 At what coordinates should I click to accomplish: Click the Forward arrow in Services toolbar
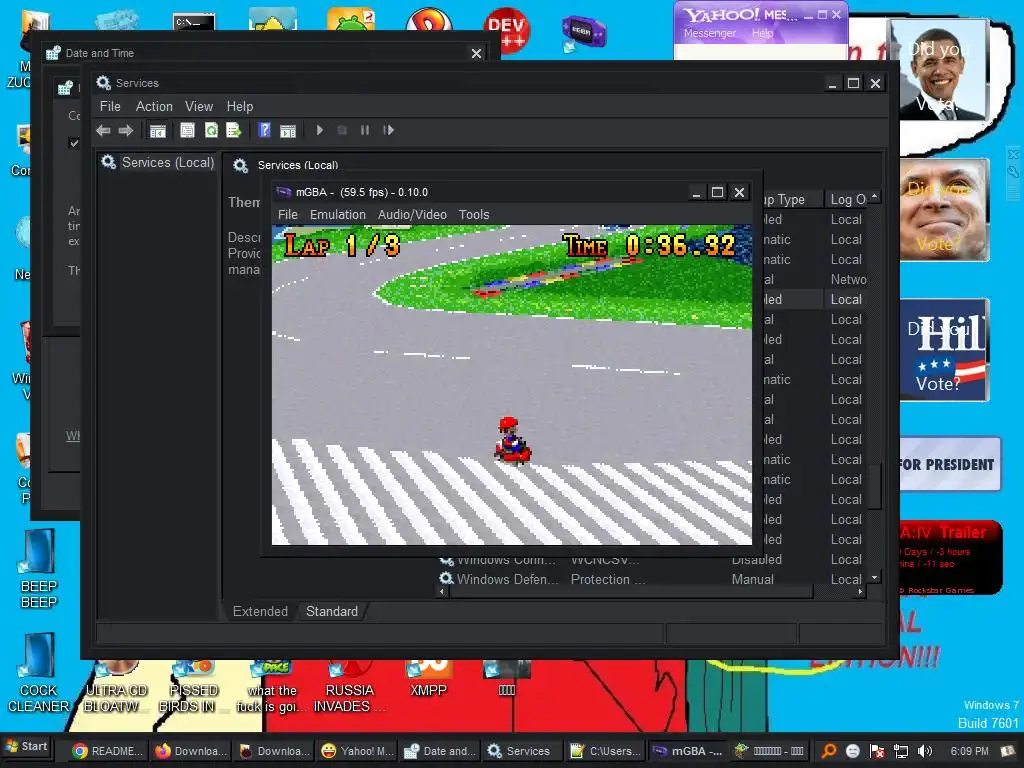(125, 131)
